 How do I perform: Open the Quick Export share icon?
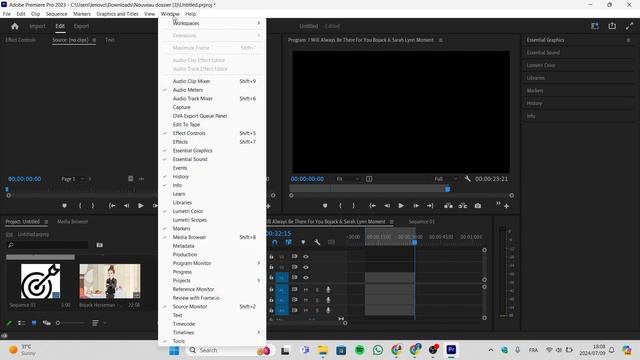pos(612,26)
